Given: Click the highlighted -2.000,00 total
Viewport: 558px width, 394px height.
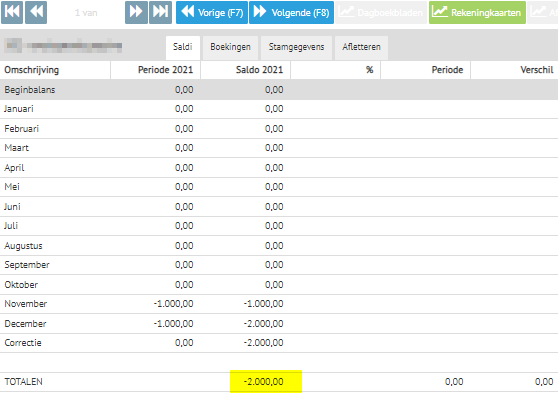Looking at the screenshot, I should 266,382.
